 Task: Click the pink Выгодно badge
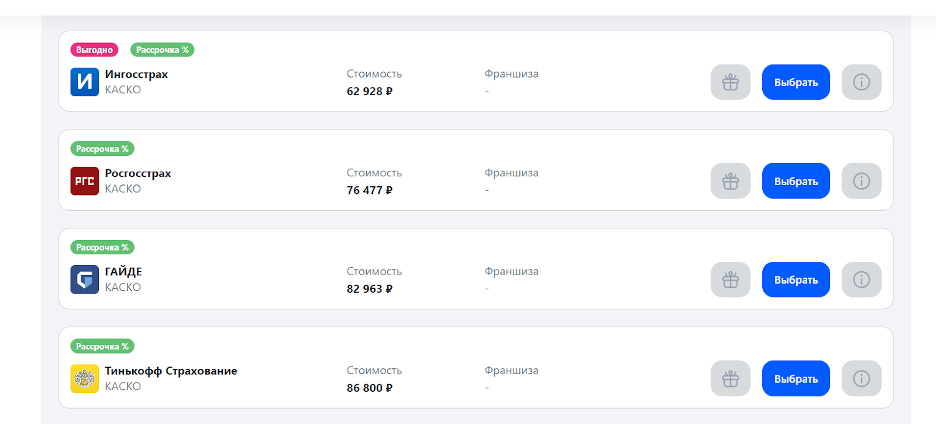[94, 49]
